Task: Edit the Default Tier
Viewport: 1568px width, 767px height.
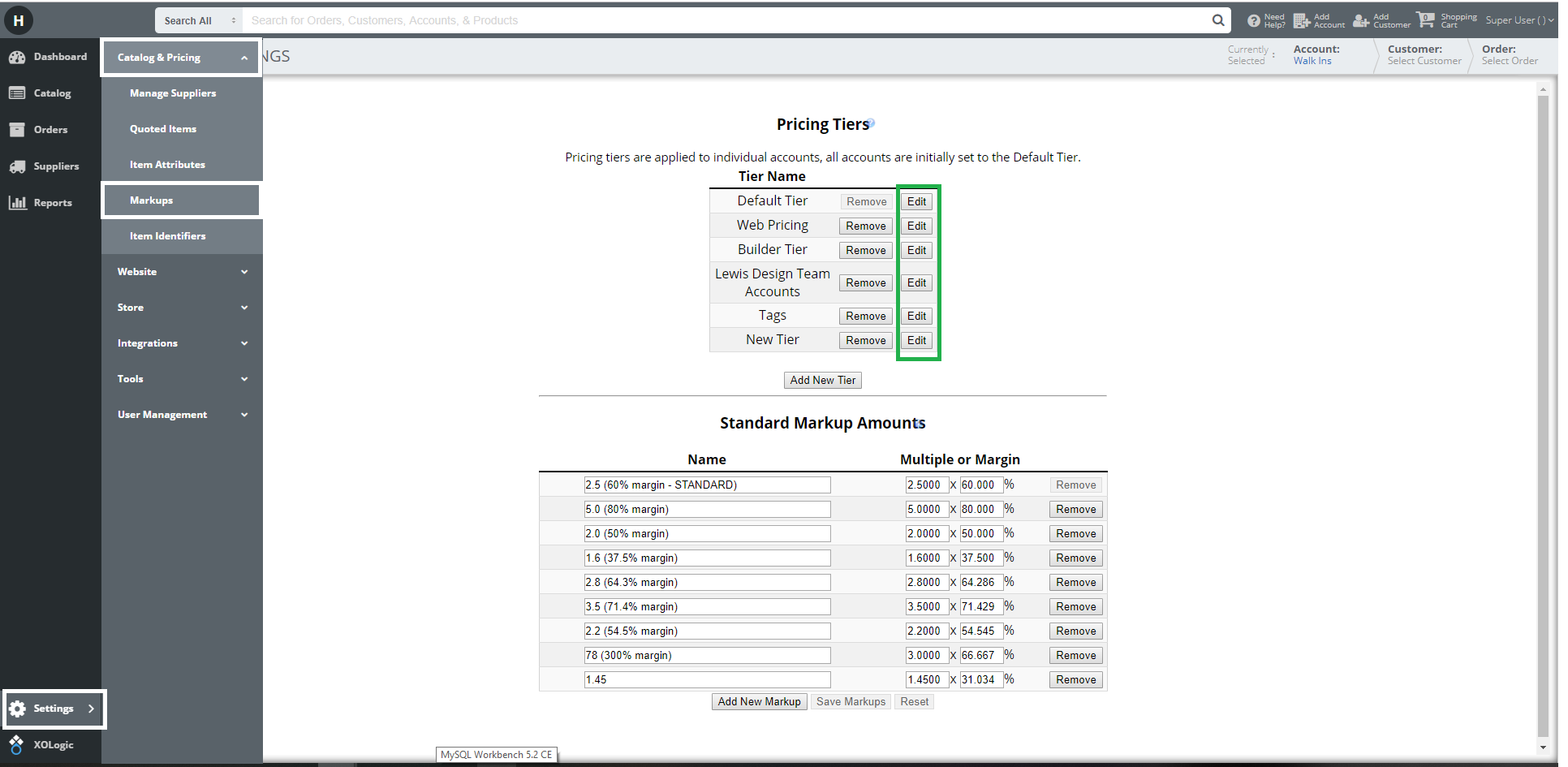Action: [916, 201]
